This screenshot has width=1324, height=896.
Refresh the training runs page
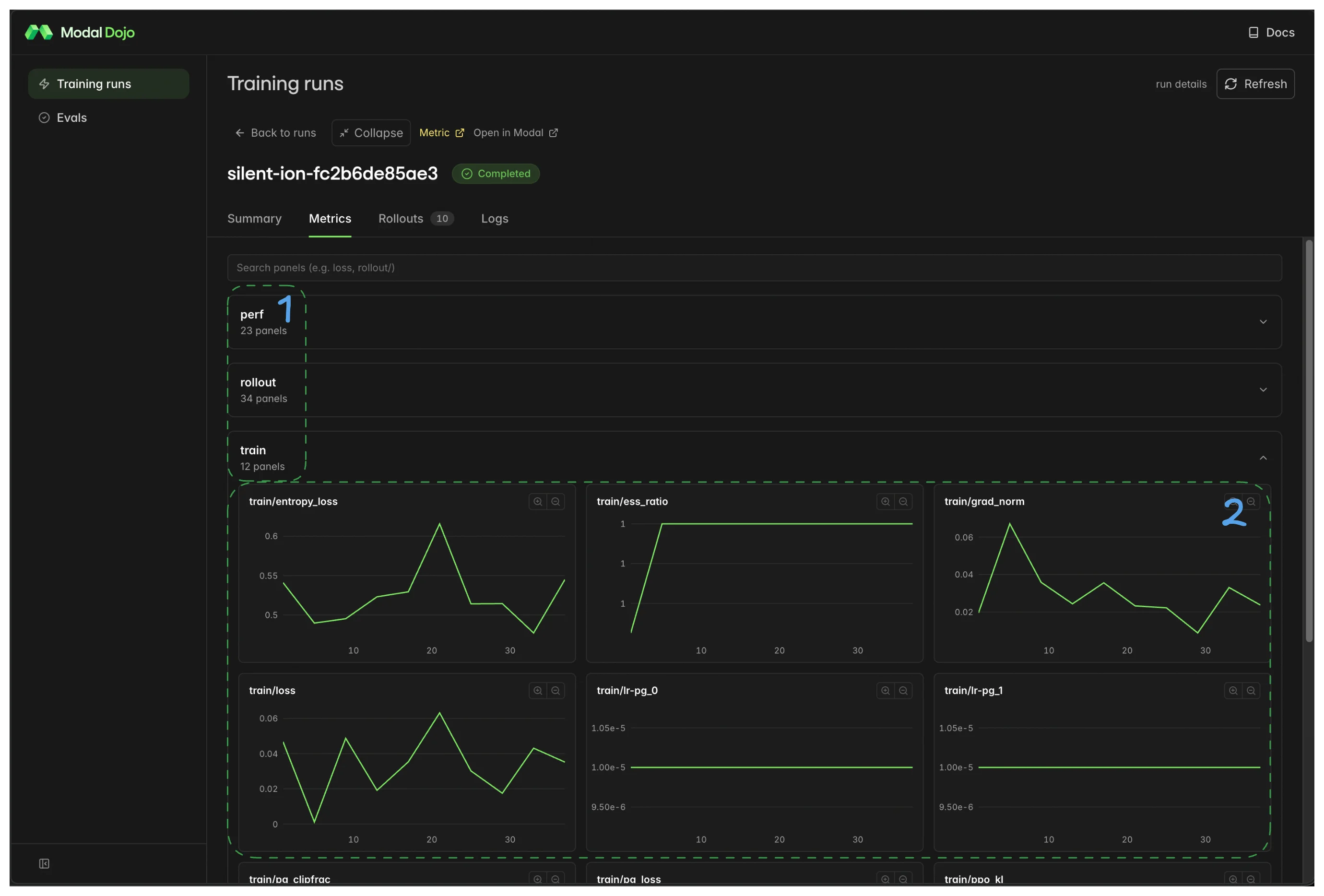coord(1255,84)
